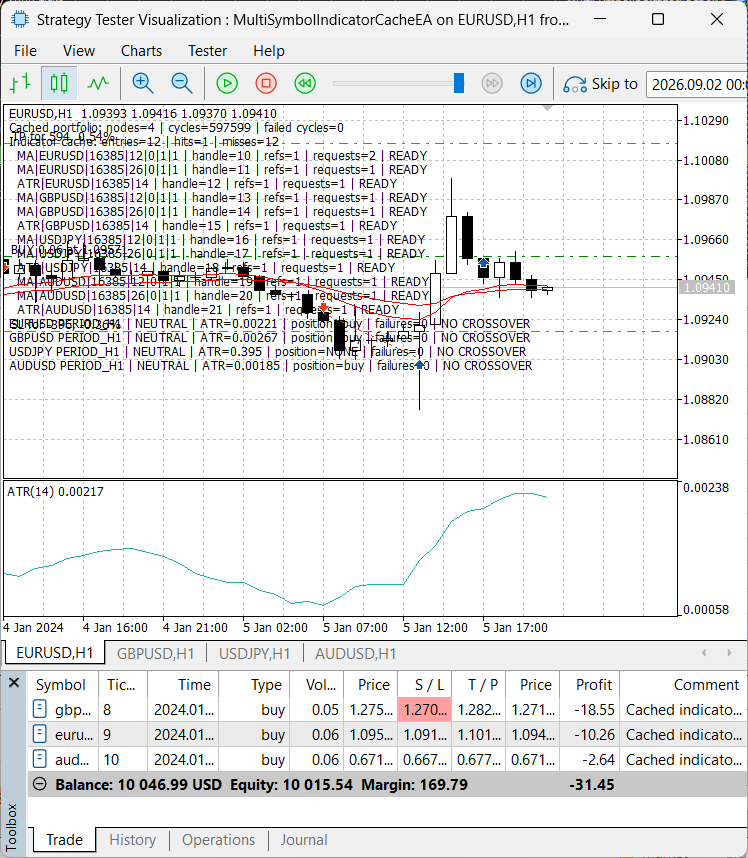Click the Toolbox vertical label
748x858 pixels.
pos(12,826)
